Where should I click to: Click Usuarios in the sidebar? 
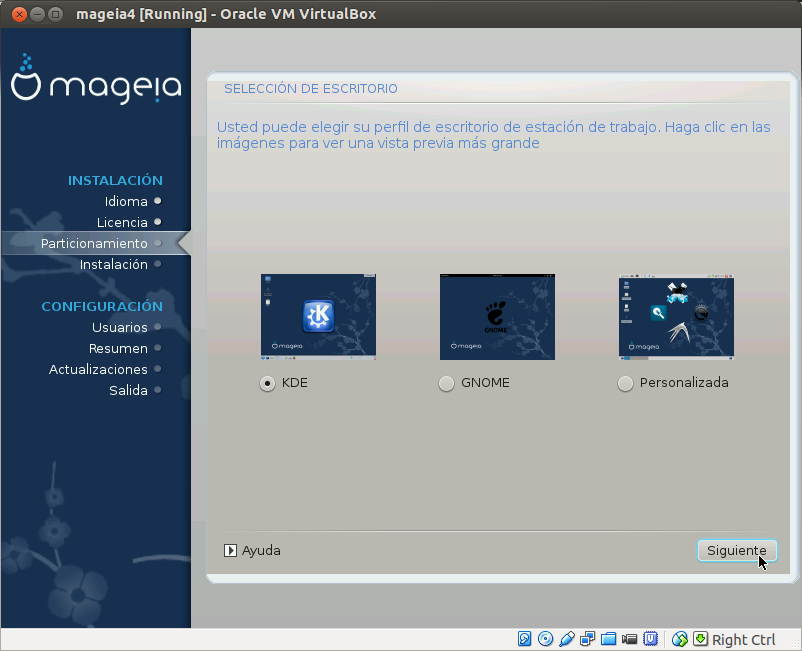pos(121,327)
